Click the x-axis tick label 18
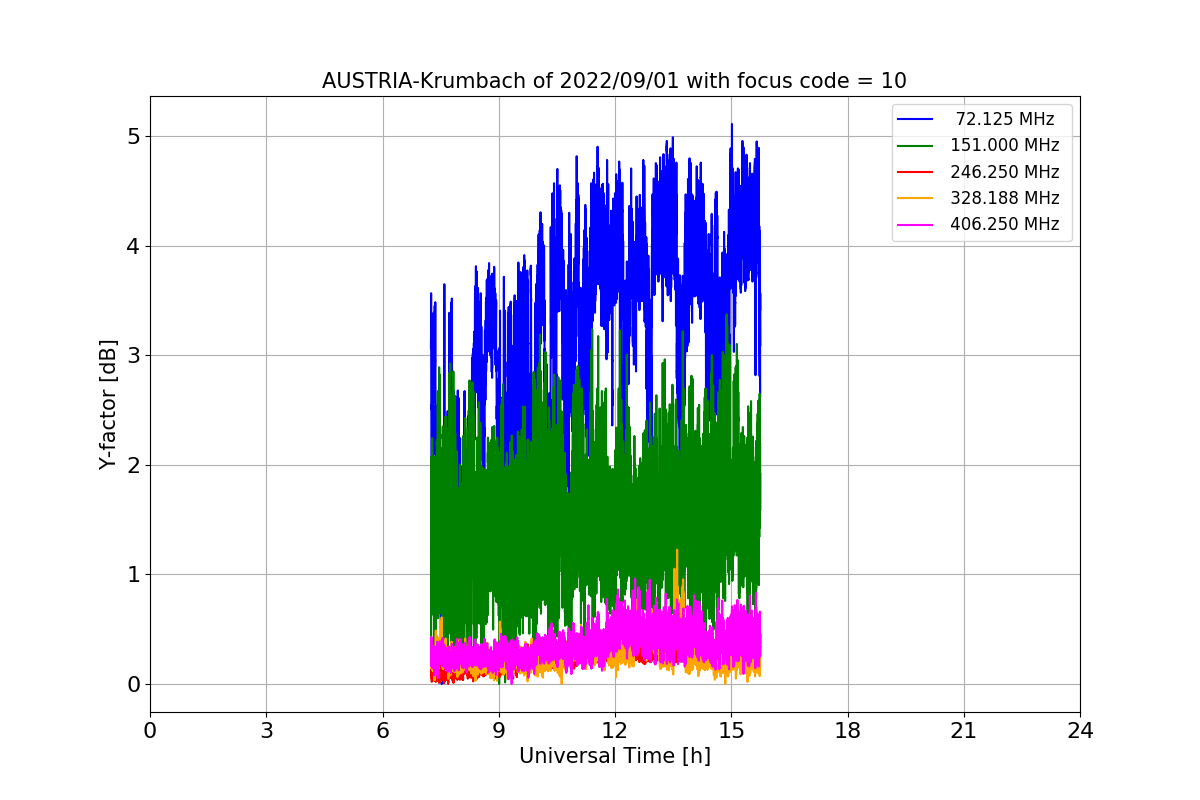The height and width of the screenshot is (800, 1200). (x=848, y=731)
